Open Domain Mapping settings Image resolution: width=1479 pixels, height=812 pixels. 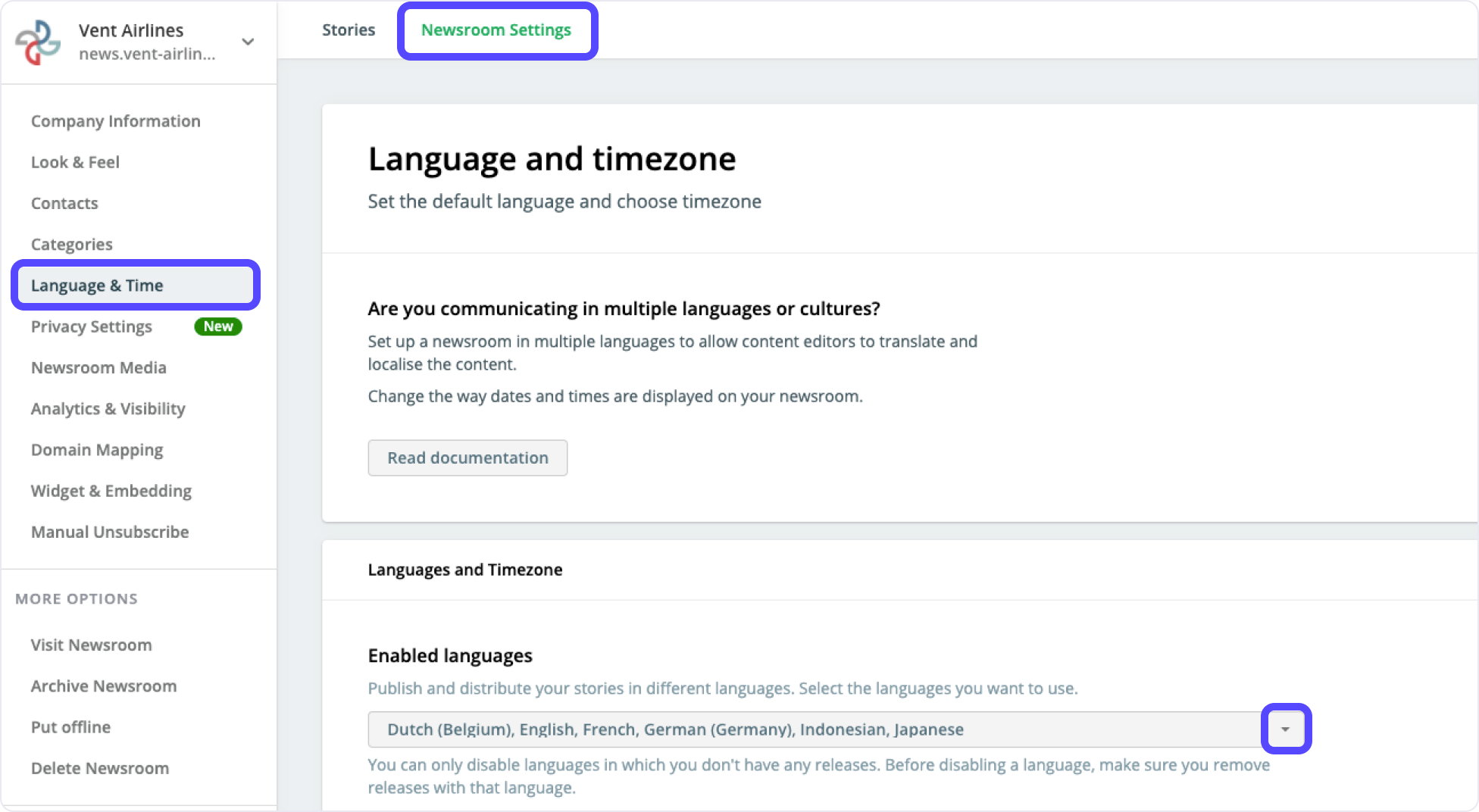[97, 450]
